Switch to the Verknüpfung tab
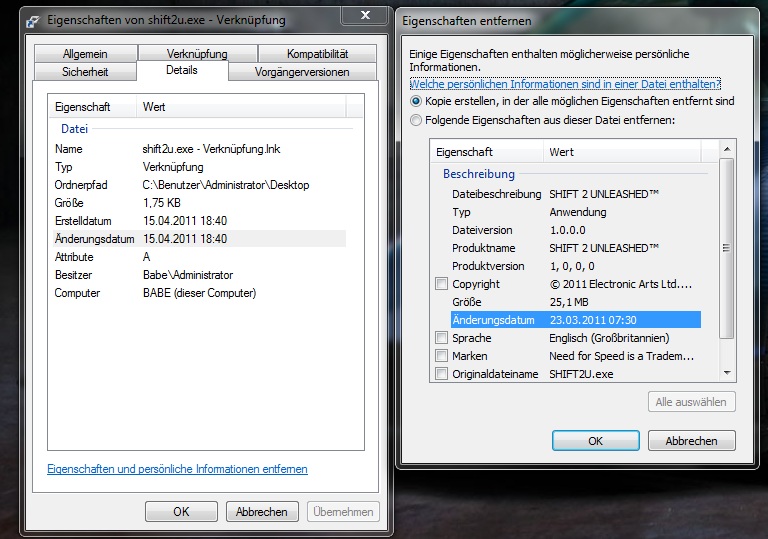 click(197, 53)
